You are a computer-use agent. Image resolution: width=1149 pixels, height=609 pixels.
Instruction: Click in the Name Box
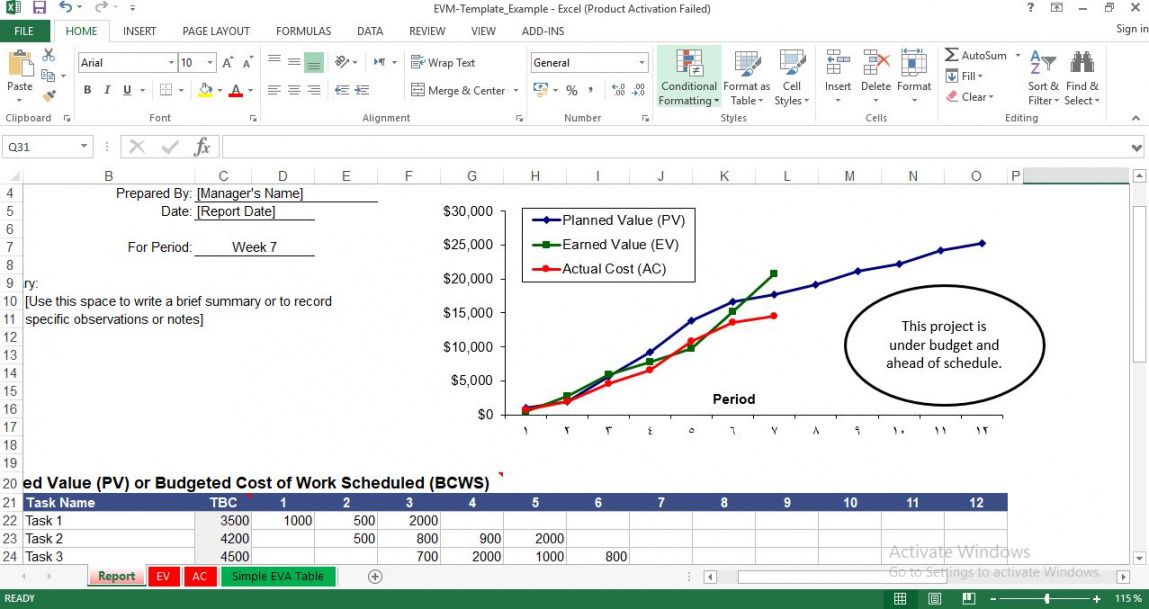click(x=40, y=147)
